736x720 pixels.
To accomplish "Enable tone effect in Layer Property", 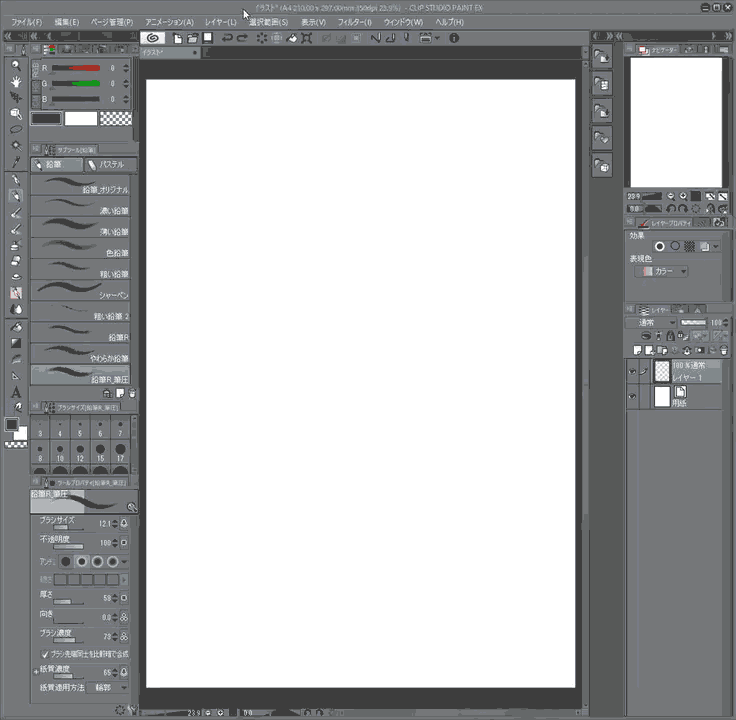I will click(689, 246).
